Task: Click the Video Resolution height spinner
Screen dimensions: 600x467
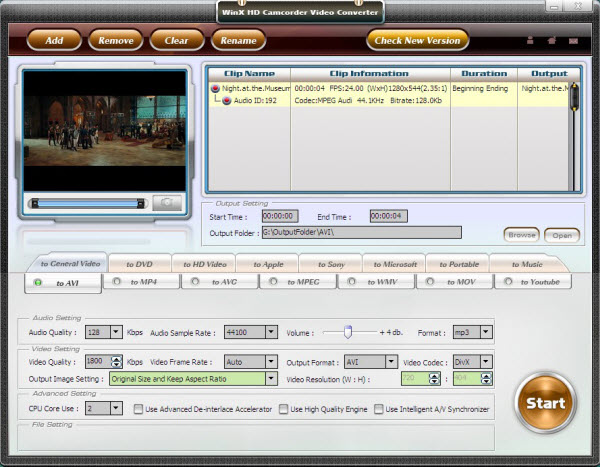Action: [x=486, y=379]
